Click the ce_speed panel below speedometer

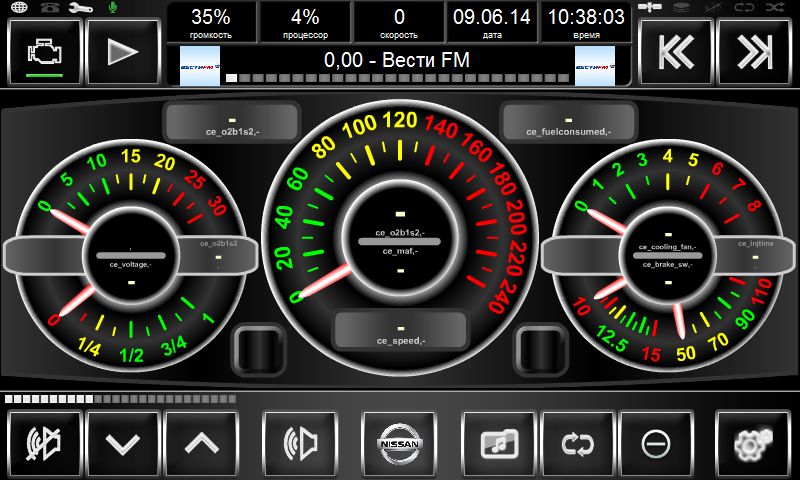point(401,331)
